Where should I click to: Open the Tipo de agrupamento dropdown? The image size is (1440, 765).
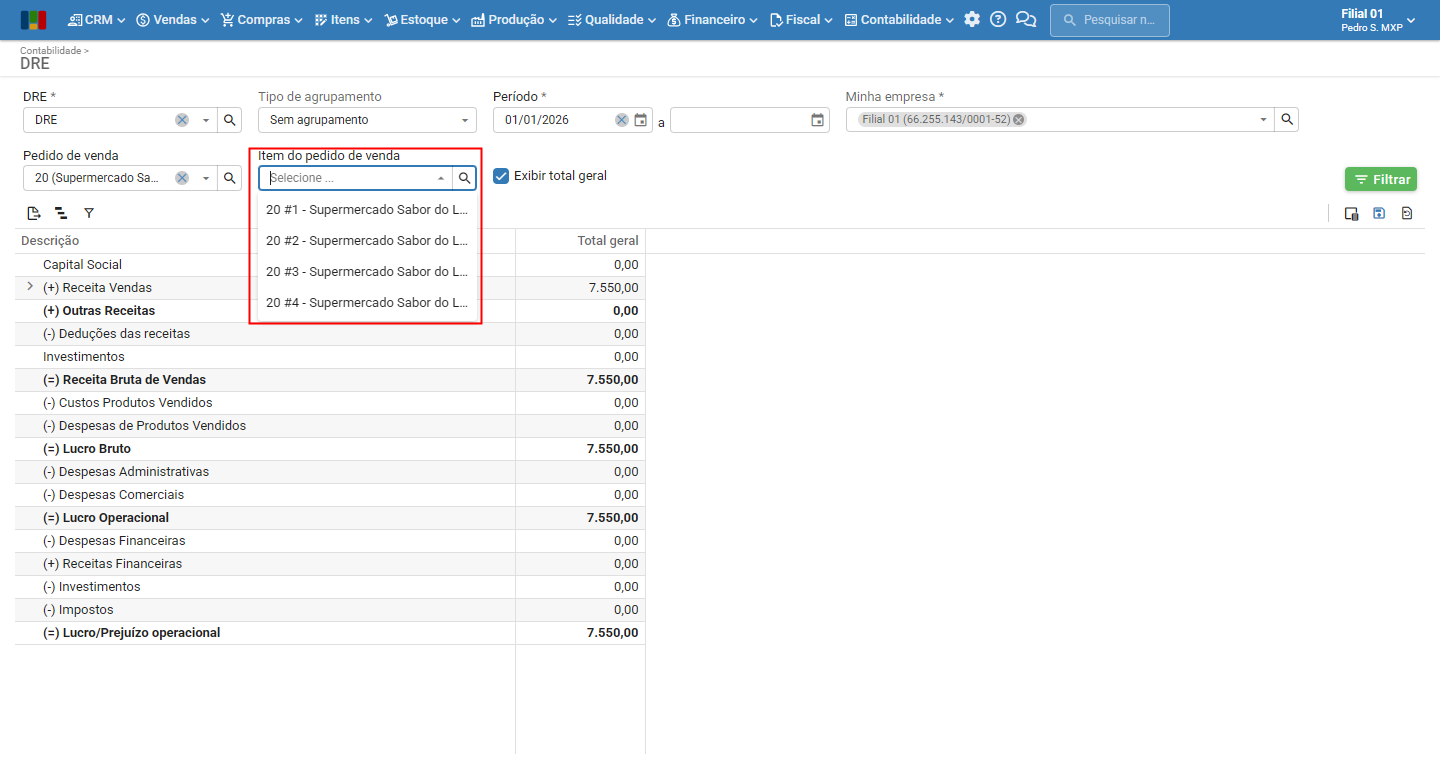367,120
